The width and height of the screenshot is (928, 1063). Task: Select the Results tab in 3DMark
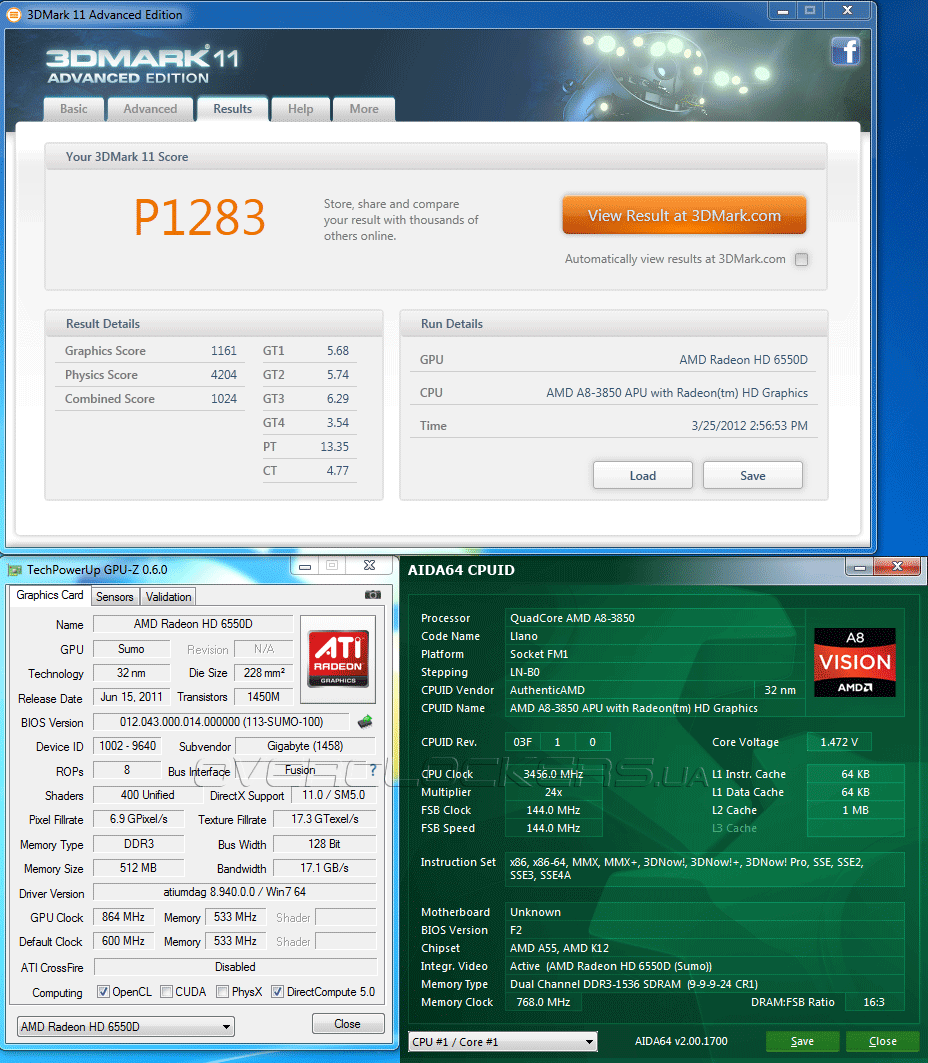pyautogui.click(x=233, y=109)
